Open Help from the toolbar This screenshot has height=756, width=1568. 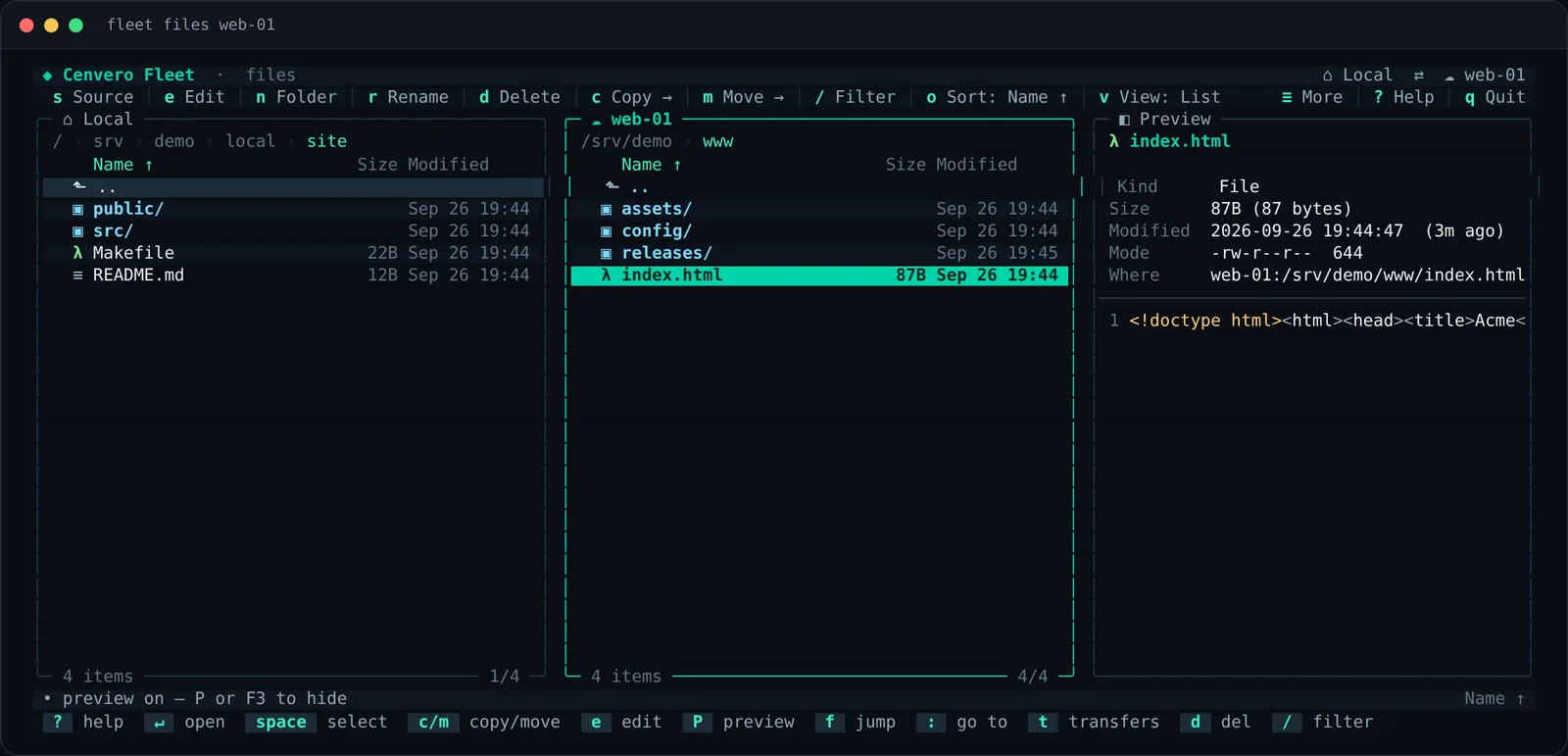coord(1403,97)
